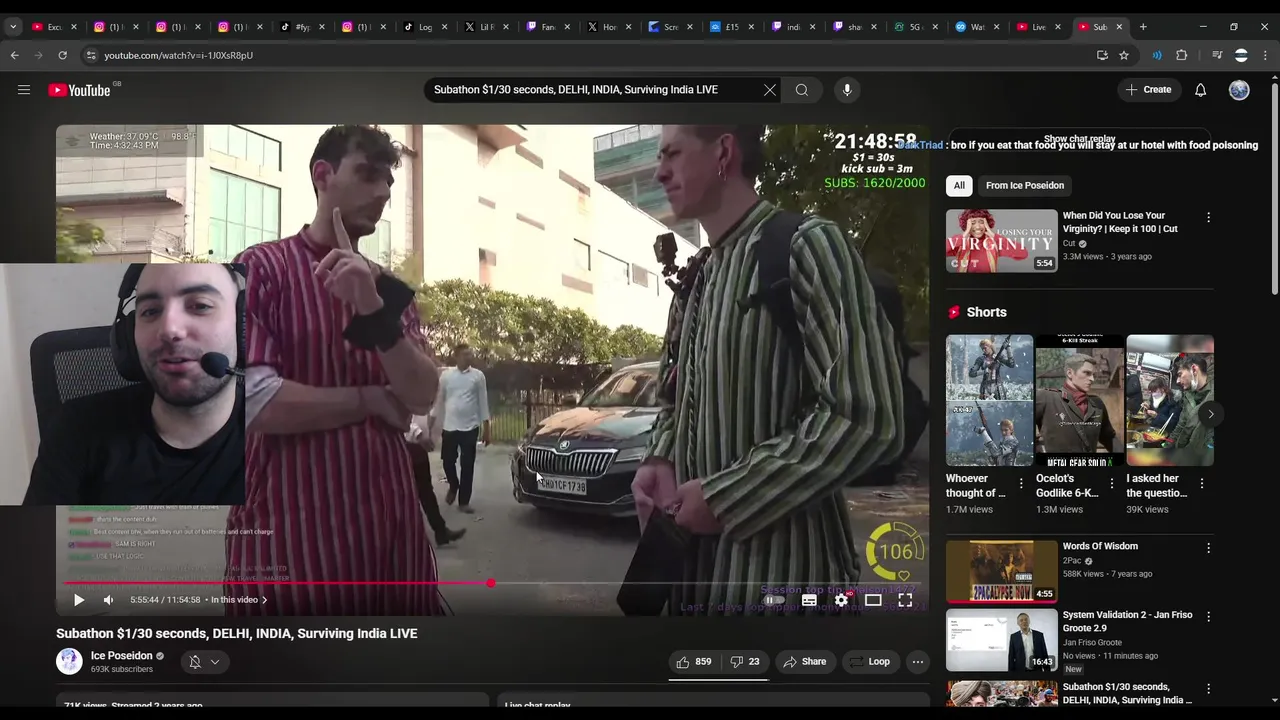This screenshot has width=1280, height=720.
Task: Install app icon in address bar
Action: [x=1102, y=55]
